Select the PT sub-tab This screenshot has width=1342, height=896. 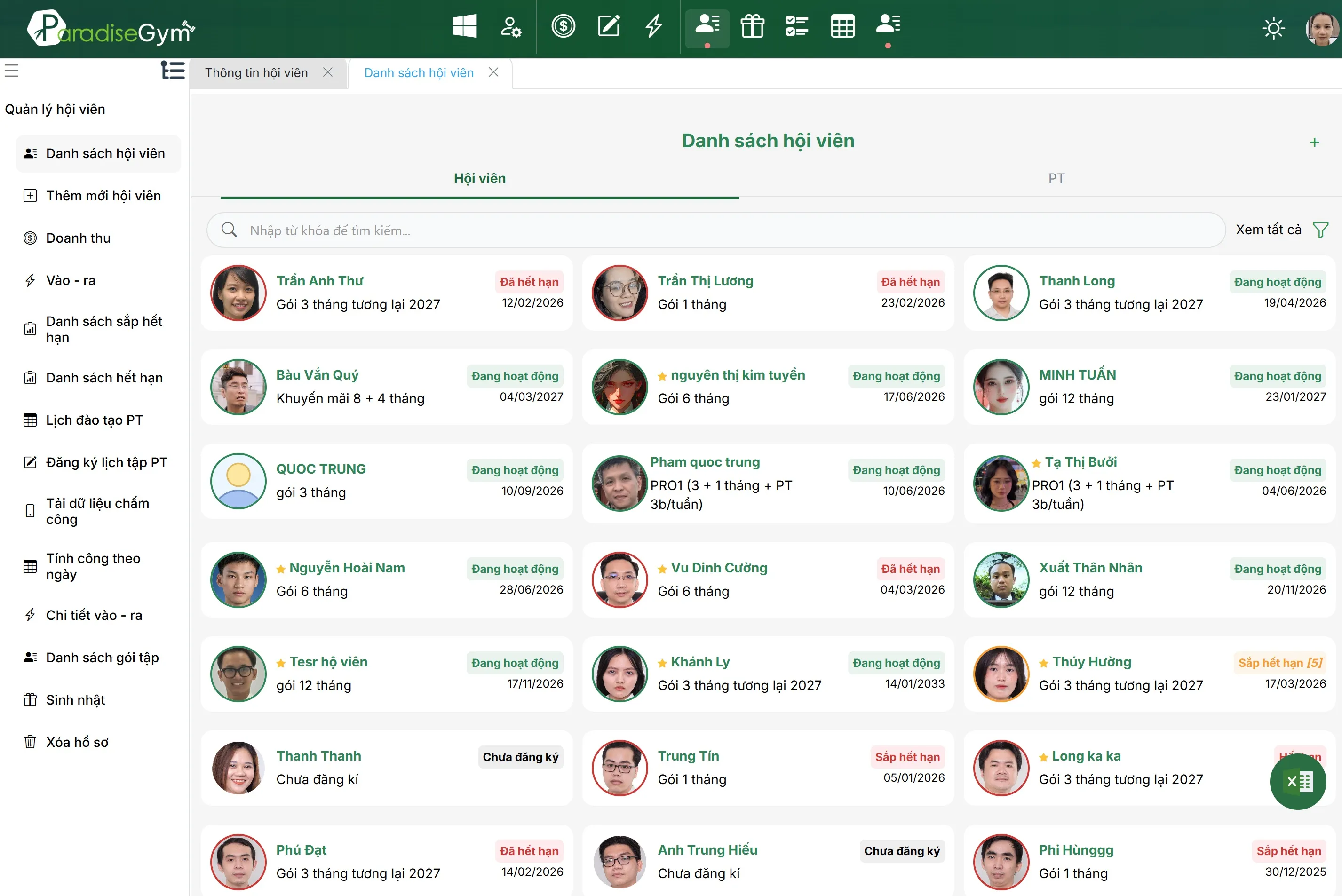tap(1056, 178)
